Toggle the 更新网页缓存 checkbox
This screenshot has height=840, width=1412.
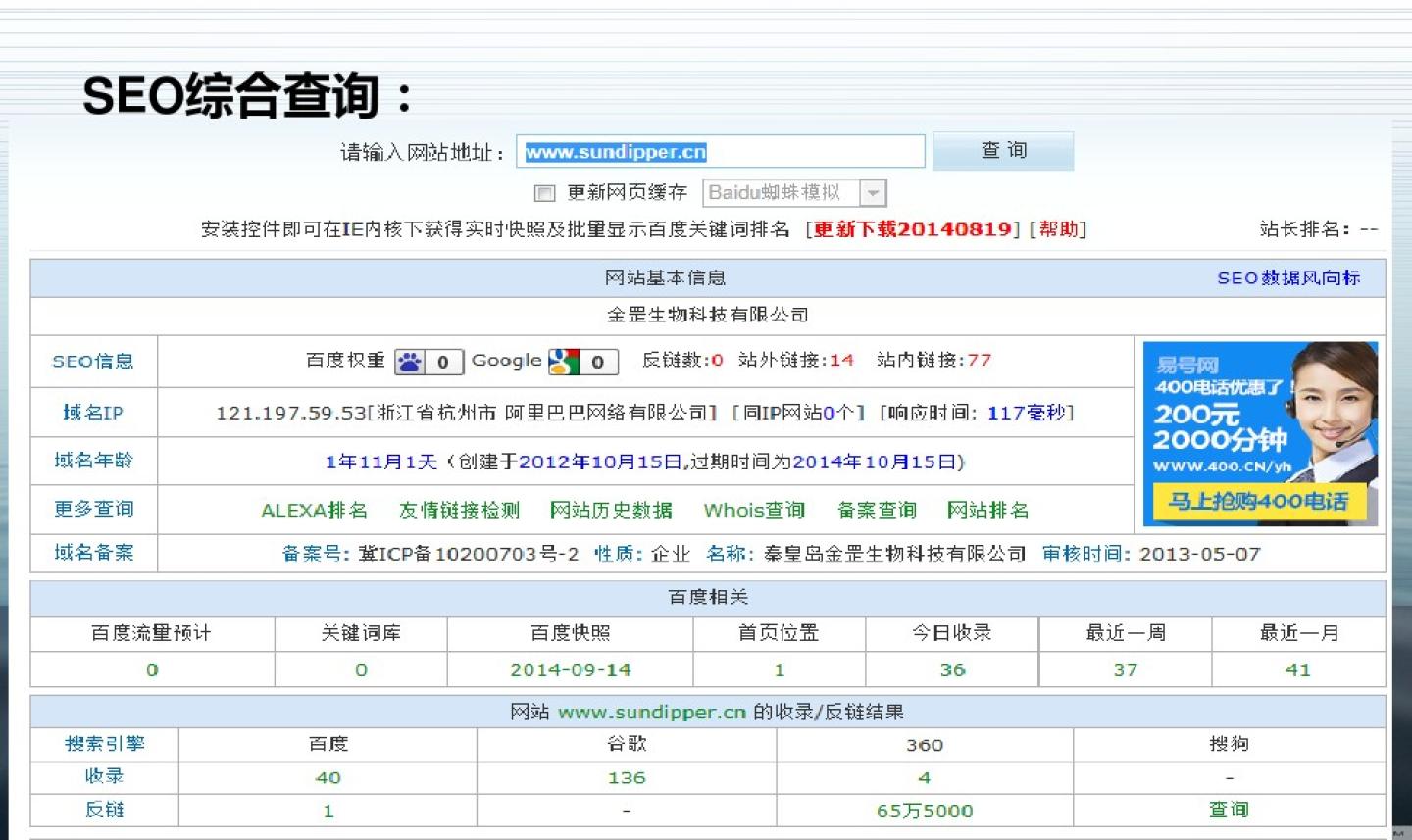[x=545, y=193]
